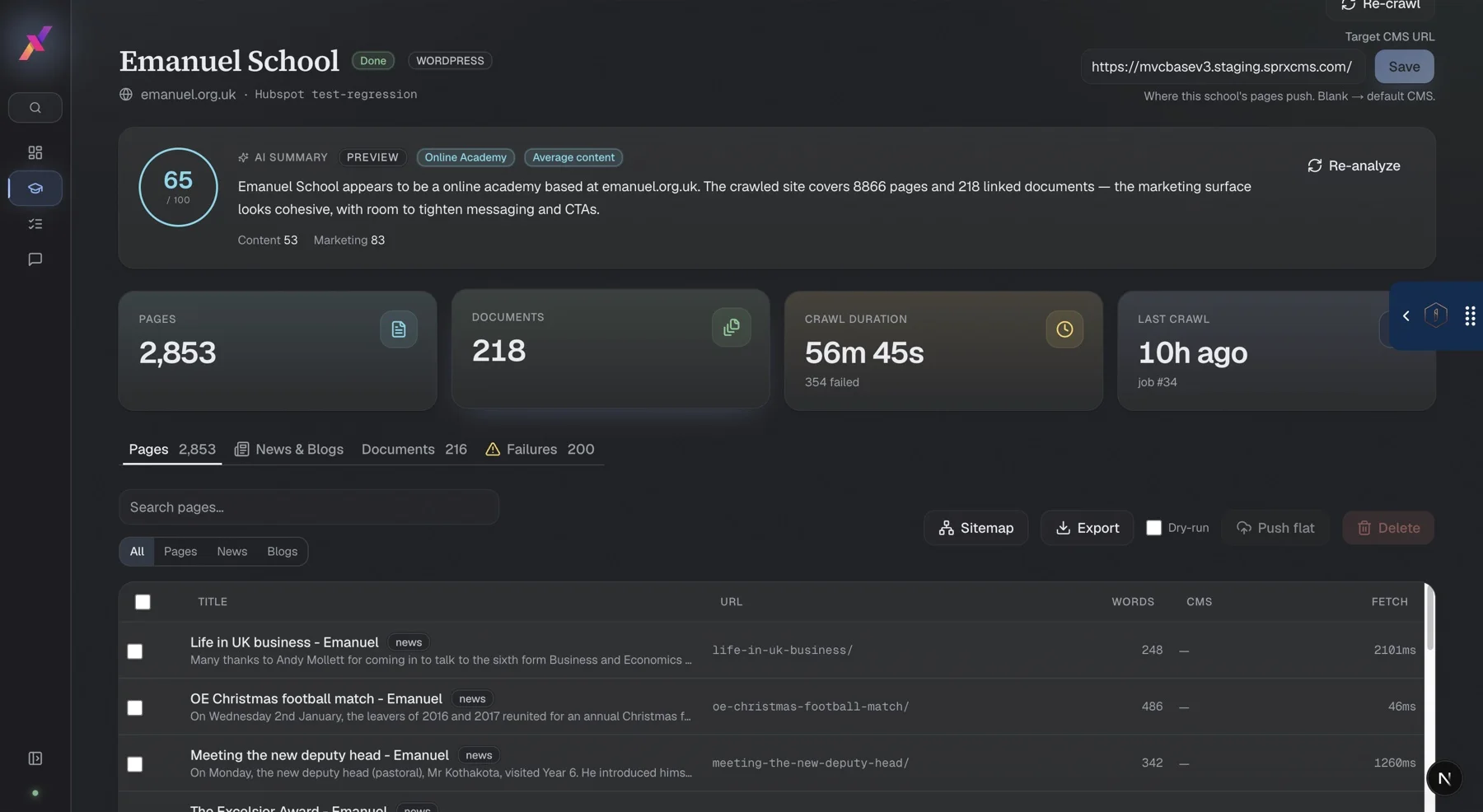
Task: Click the N avatar badge
Action: click(1444, 778)
